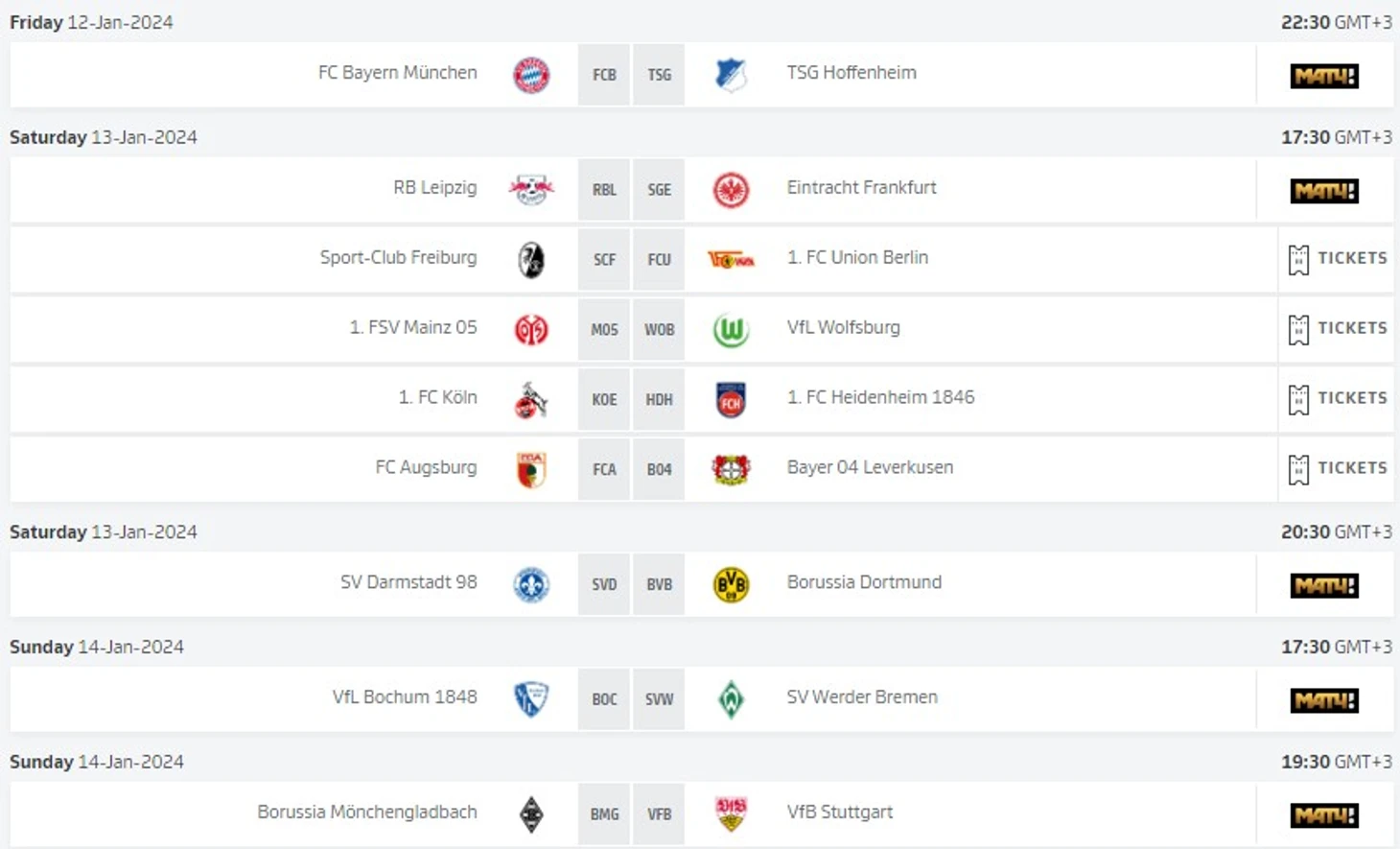Open Match! broadcast link for Darmstadt vs Dortmund

click(x=1324, y=585)
